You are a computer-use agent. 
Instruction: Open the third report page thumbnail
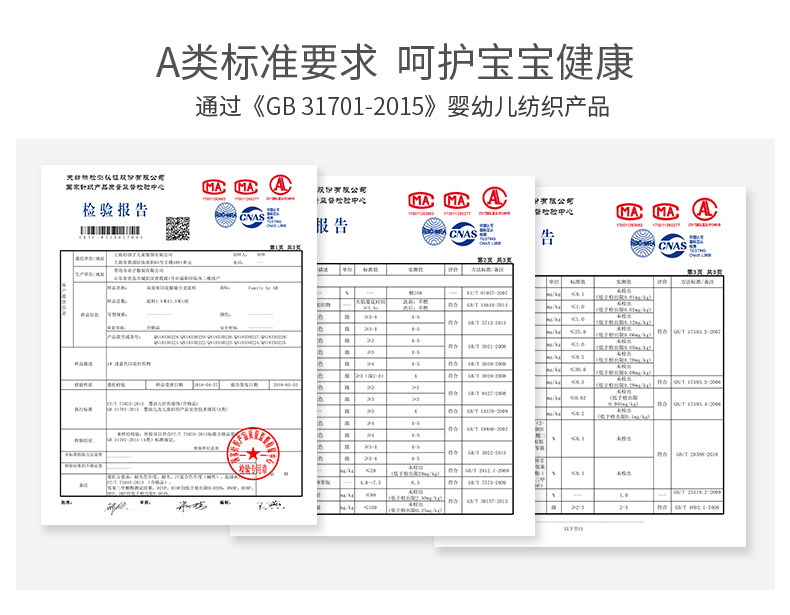point(640,367)
